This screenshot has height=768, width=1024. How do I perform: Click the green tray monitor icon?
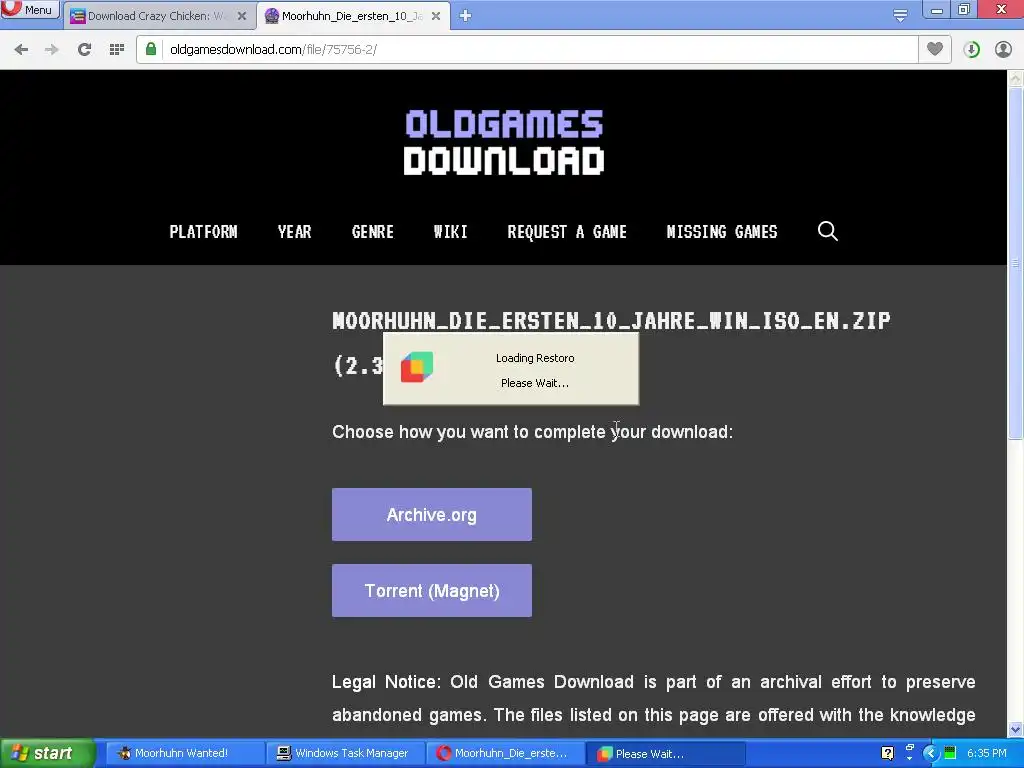coord(950,753)
